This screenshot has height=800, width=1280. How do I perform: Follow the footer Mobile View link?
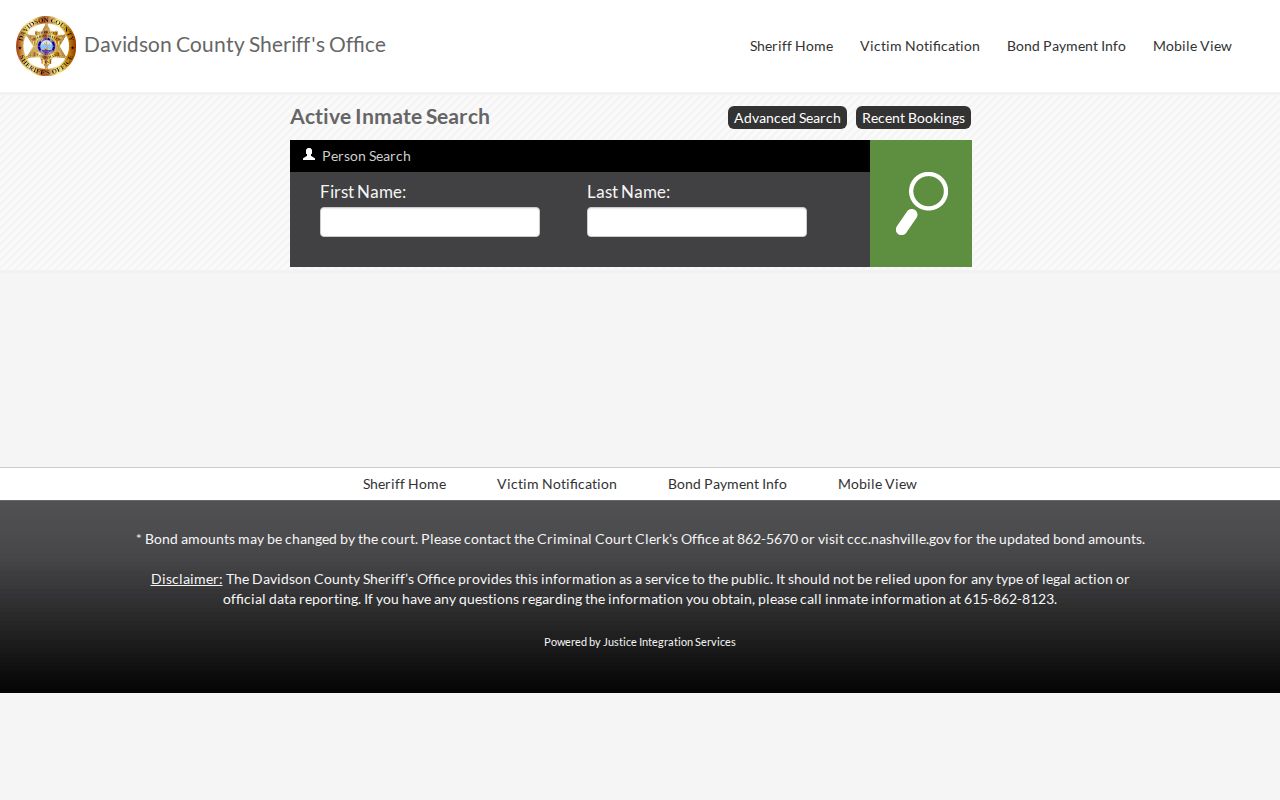[x=877, y=484]
